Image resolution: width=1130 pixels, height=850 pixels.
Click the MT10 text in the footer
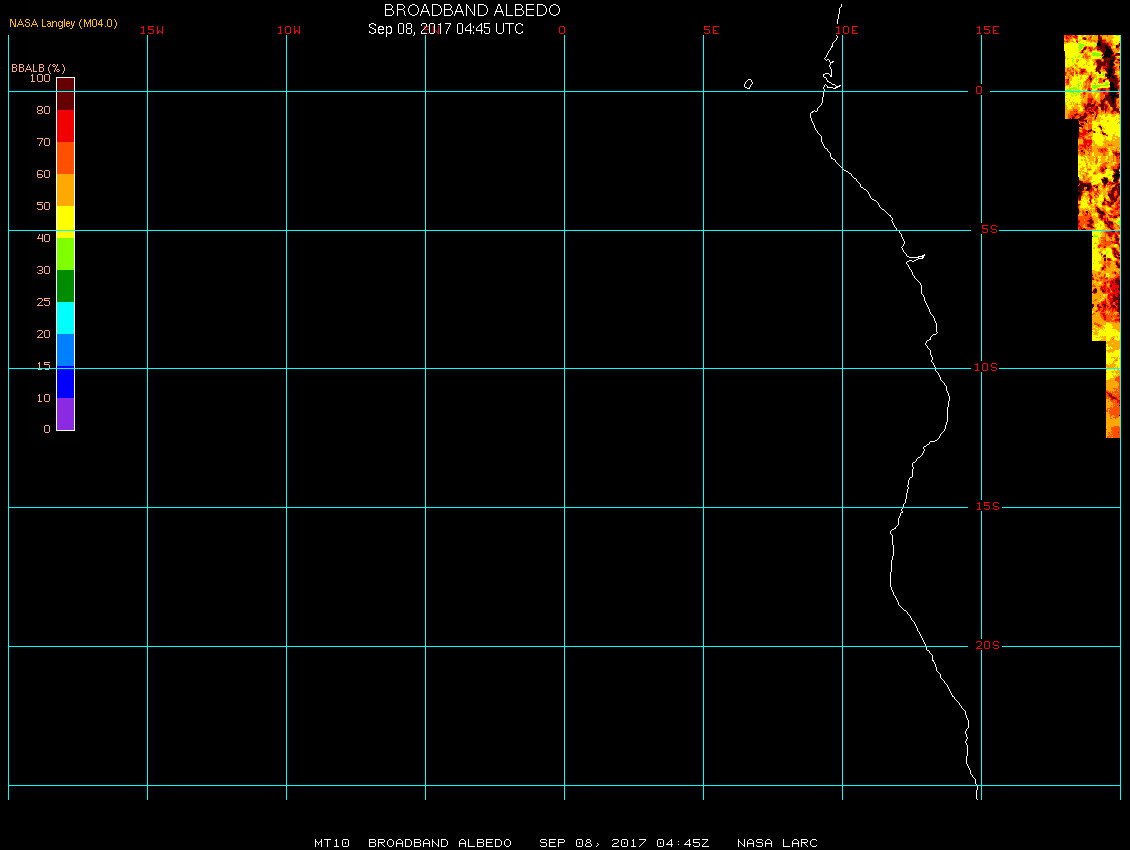pyautogui.click(x=332, y=843)
